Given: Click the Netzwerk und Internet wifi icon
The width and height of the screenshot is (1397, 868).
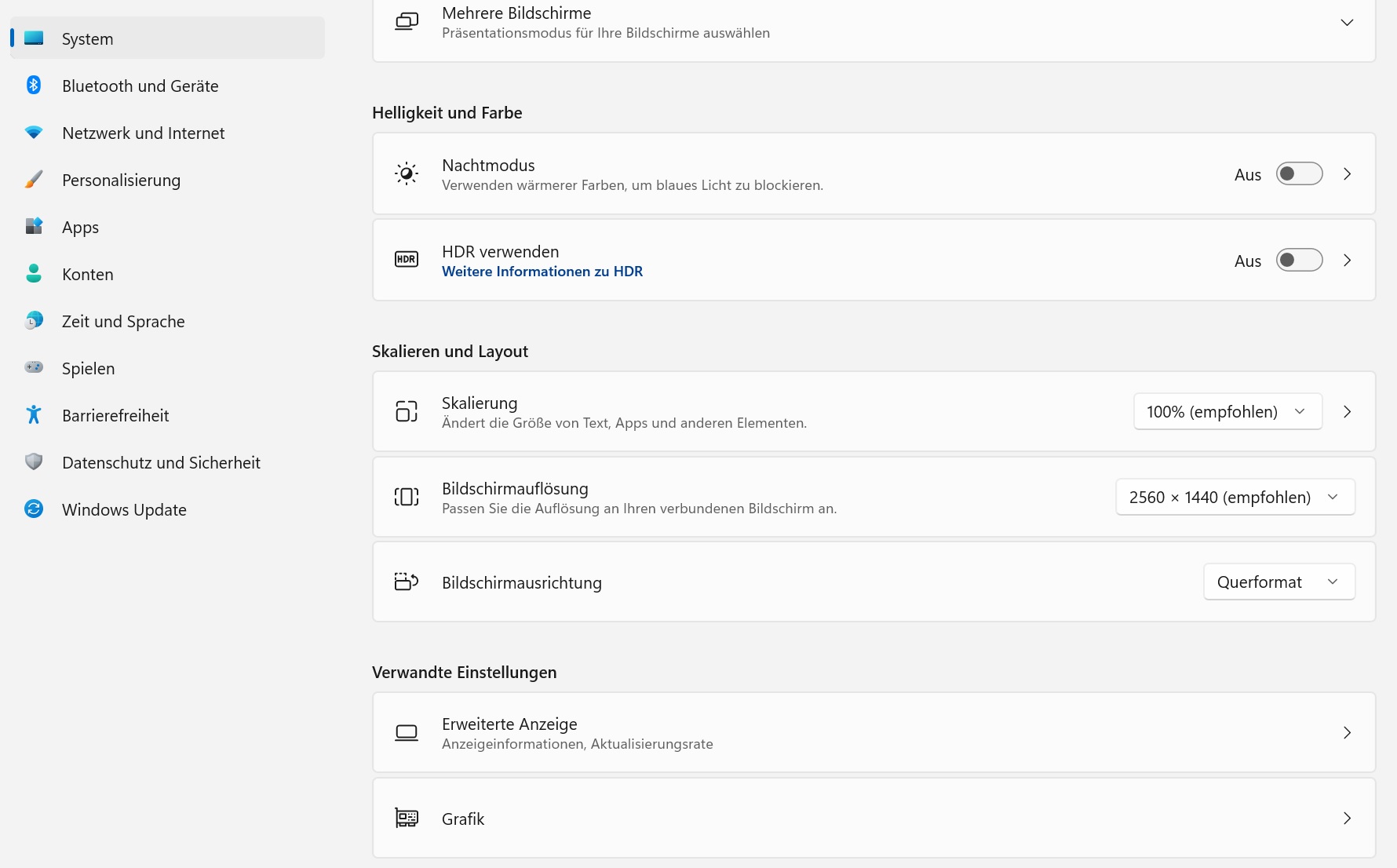Looking at the screenshot, I should (x=34, y=133).
